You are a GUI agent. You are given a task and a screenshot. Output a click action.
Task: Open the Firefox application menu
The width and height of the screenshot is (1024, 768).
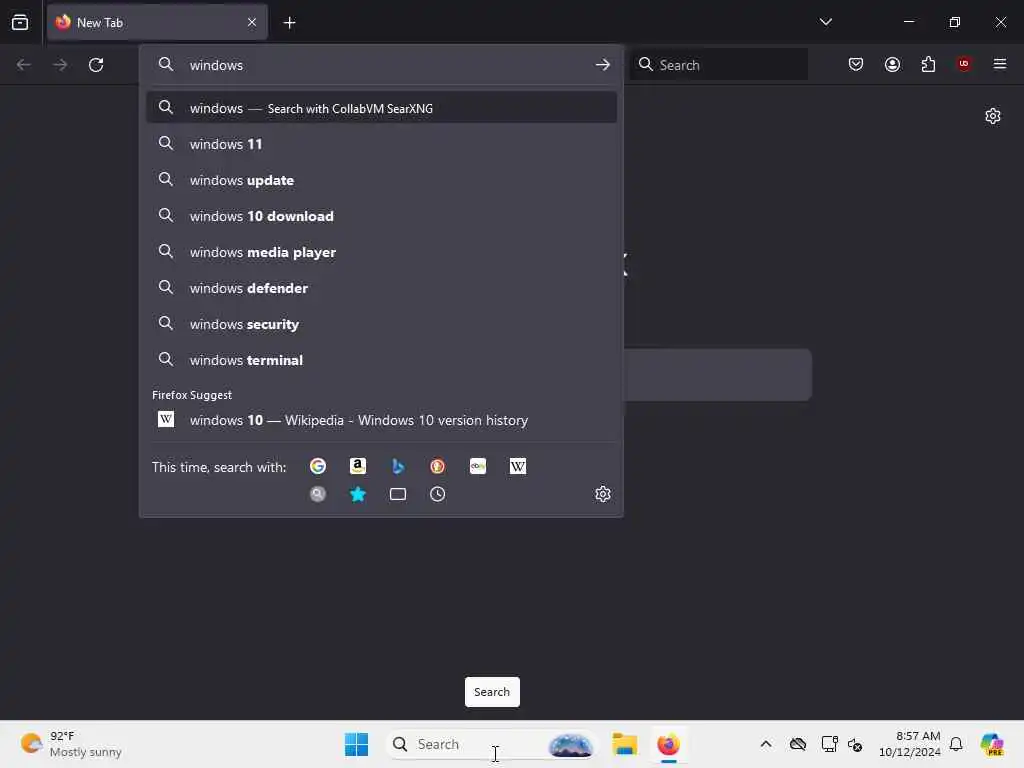click(1000, 64)
